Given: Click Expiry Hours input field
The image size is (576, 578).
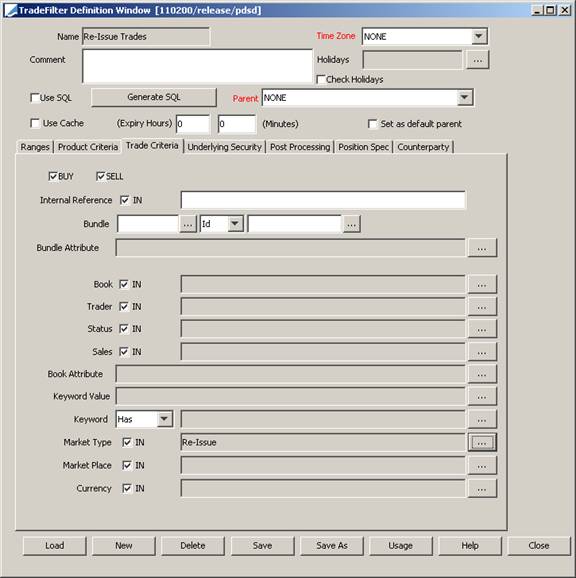Looking at the screenshot, I should 193,124.
